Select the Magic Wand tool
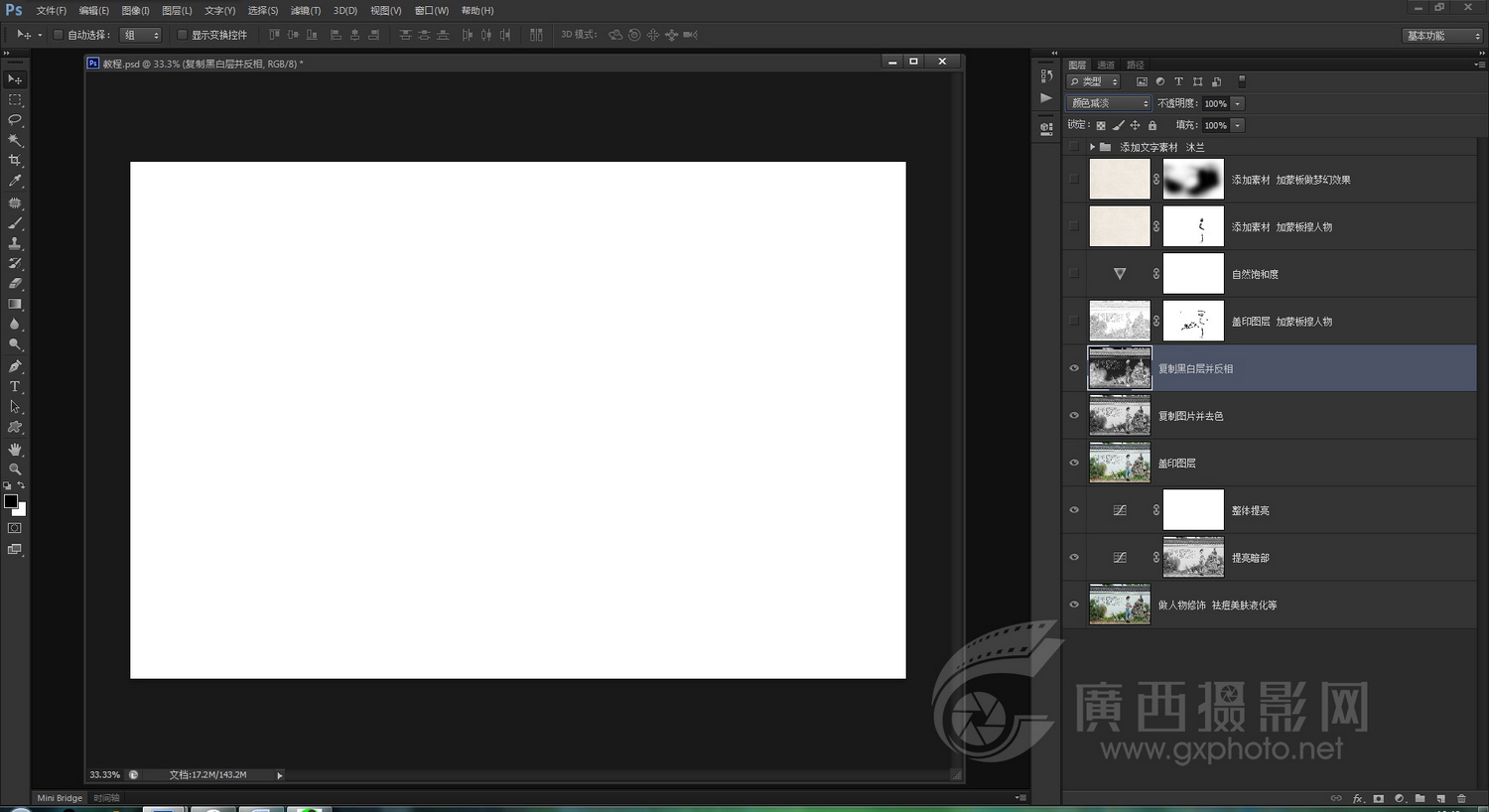Image resolution: width=1489 pixels, height=812 pixels. [x=15, y=140]
